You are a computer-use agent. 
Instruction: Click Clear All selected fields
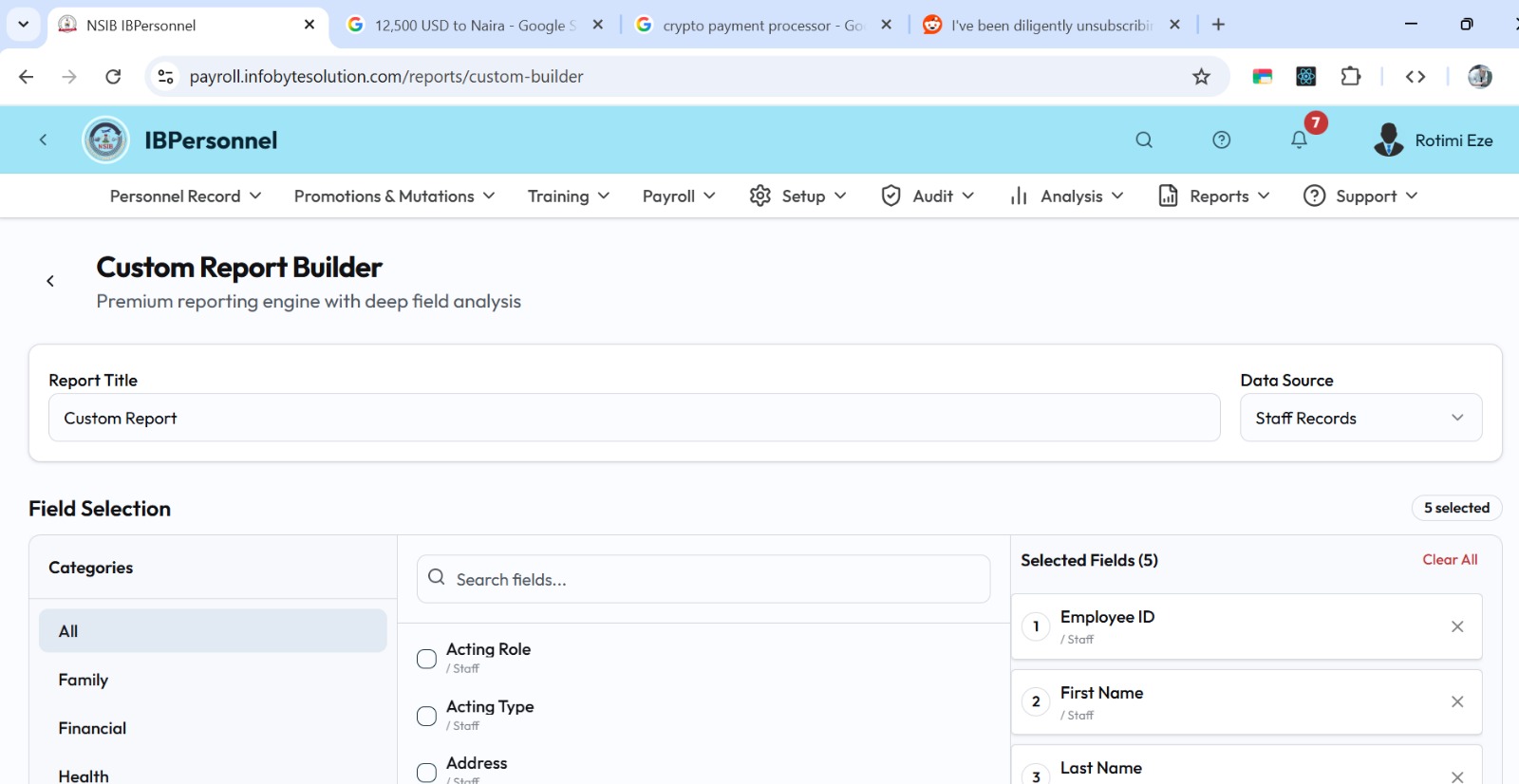point(1450,560)
